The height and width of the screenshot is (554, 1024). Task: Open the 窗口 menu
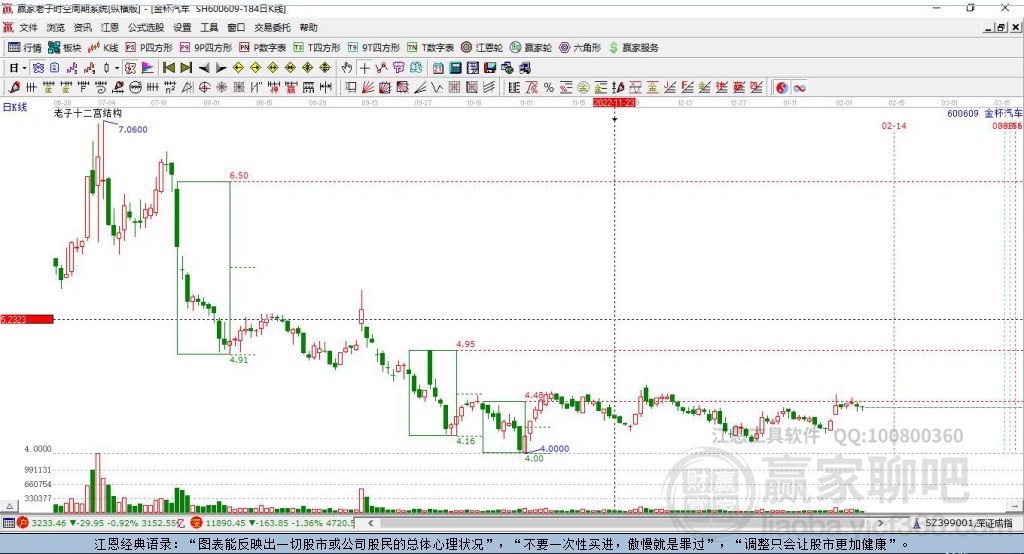236,27
